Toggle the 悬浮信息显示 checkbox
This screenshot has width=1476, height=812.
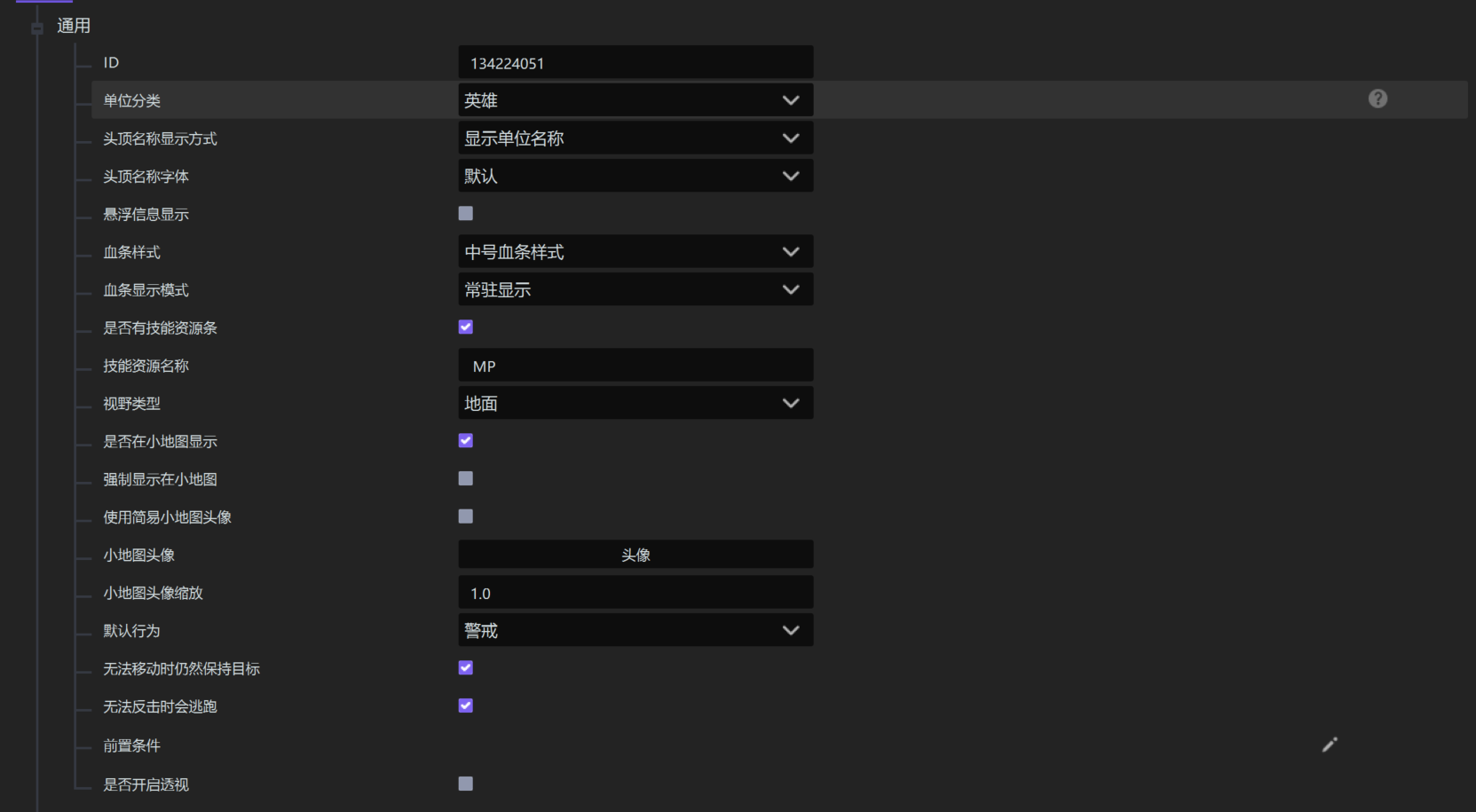(466, 213)
